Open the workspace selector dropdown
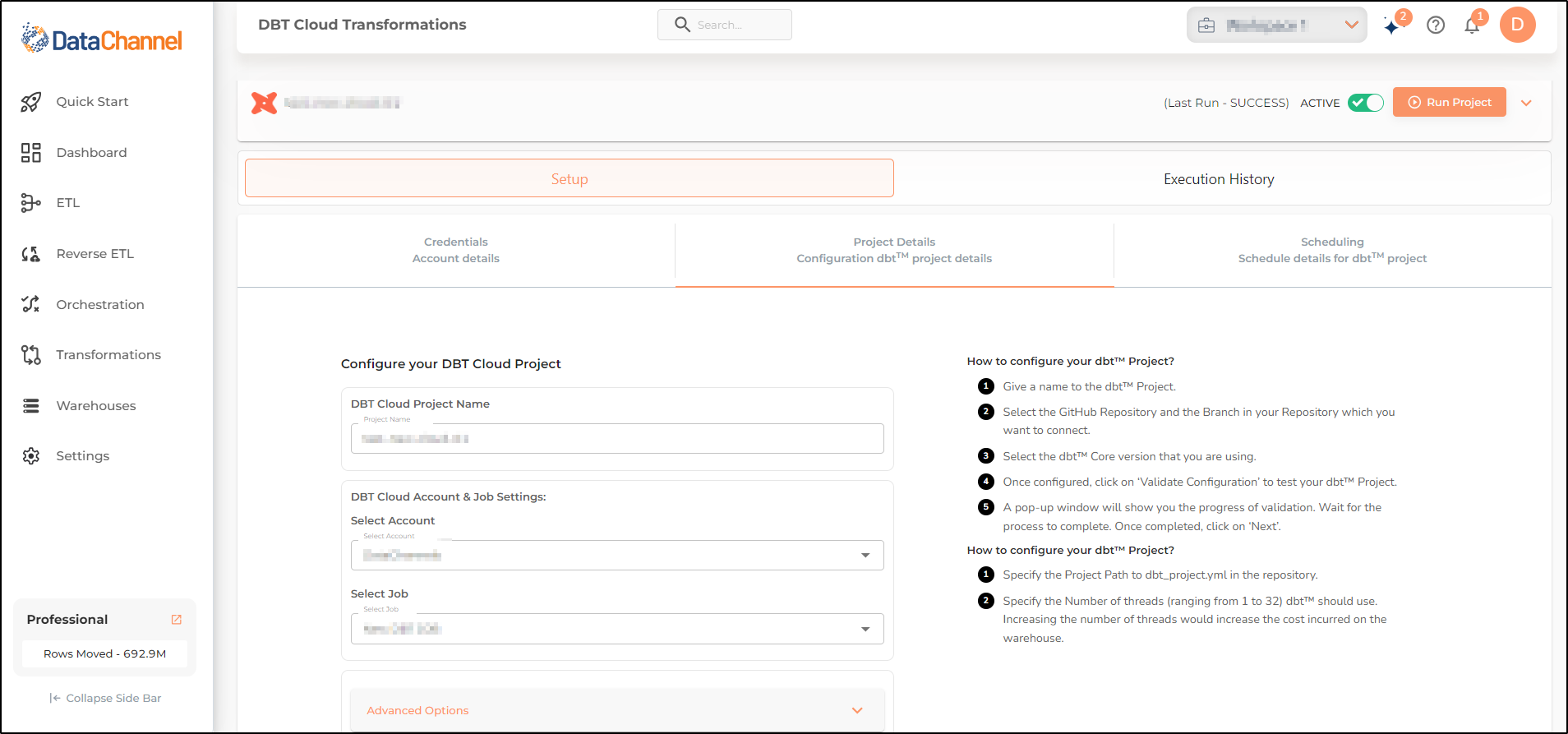The height and width of the screenshot is (734, 1568). click(1277, 25)
